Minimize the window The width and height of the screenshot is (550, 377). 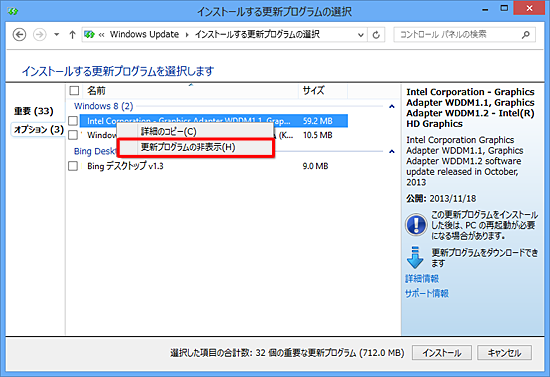coord(485,9)
